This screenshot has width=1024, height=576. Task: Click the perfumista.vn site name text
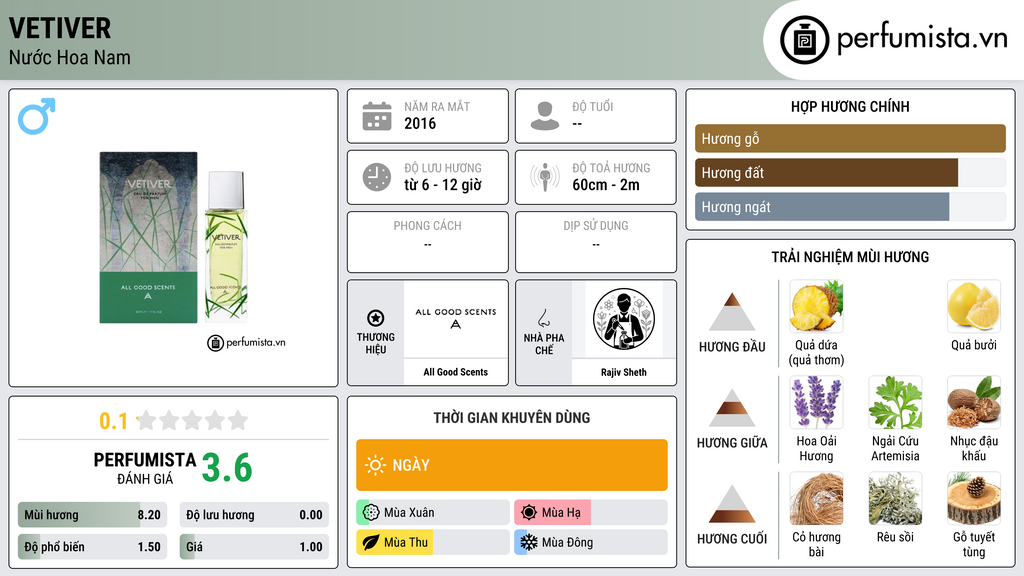coord(922,39)
